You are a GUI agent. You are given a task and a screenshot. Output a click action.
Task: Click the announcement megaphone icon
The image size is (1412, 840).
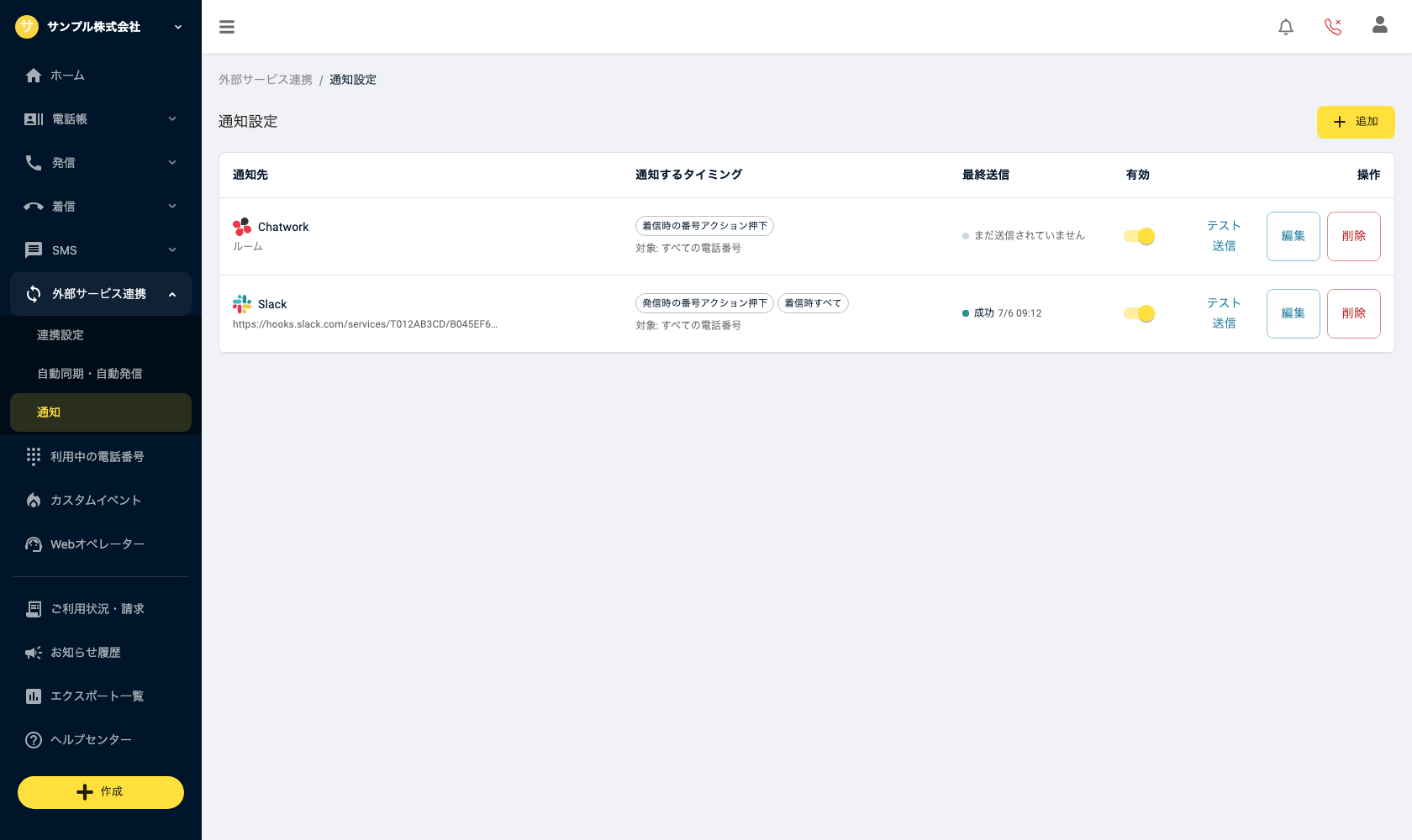[x=34, y=653]
